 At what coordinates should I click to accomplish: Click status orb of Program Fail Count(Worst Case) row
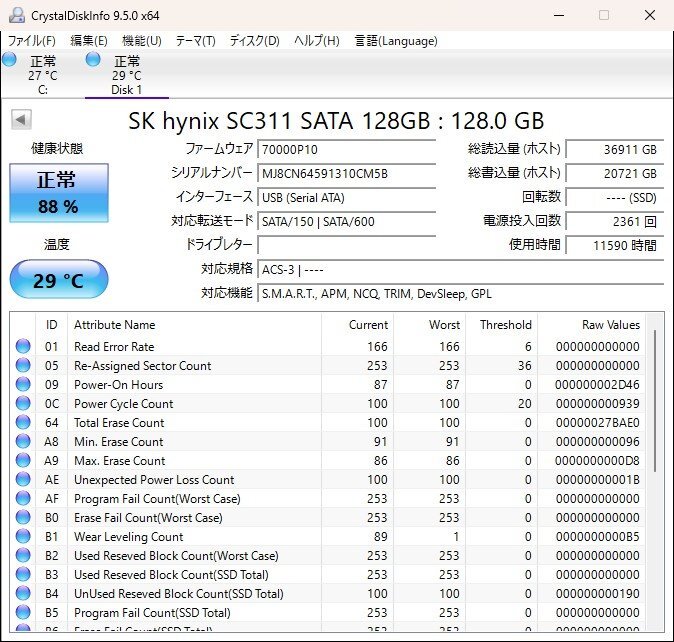(23, 498)
